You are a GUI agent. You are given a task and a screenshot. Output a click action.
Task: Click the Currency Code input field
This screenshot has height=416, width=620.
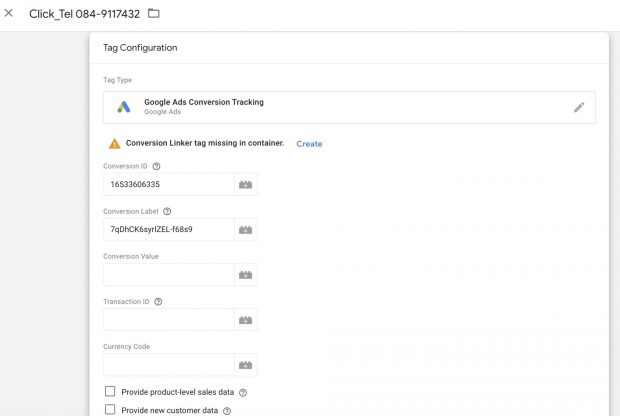pyautogui.click(x=169, y=365)
